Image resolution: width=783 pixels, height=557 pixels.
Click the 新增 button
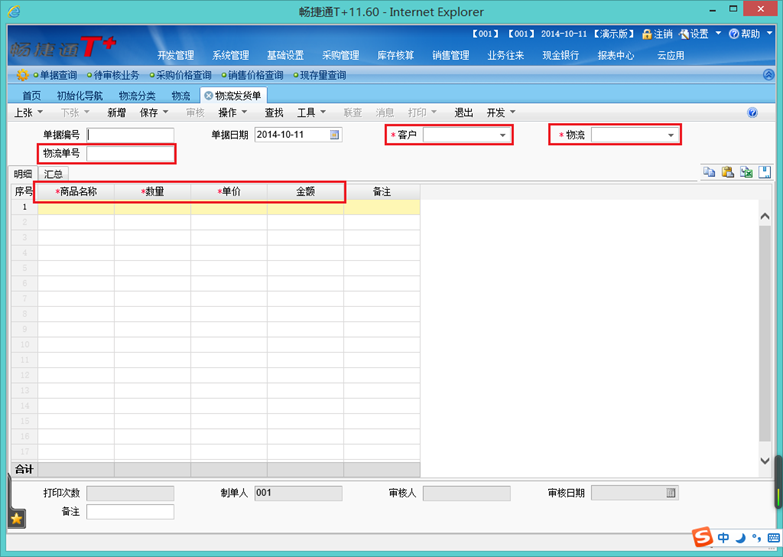click(x=117, y=113)
